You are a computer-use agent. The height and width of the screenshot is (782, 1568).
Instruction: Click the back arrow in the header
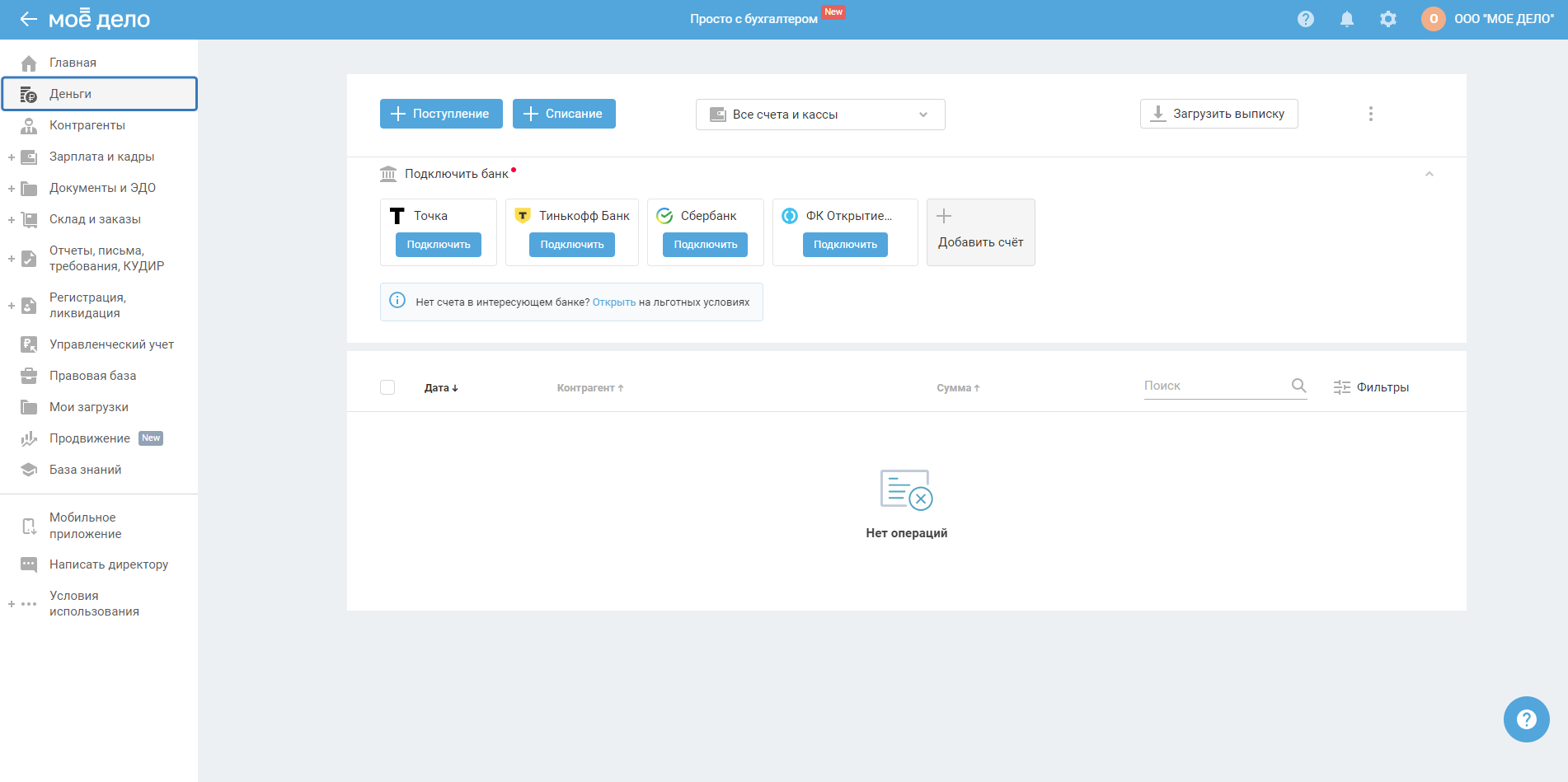point(29,19)
